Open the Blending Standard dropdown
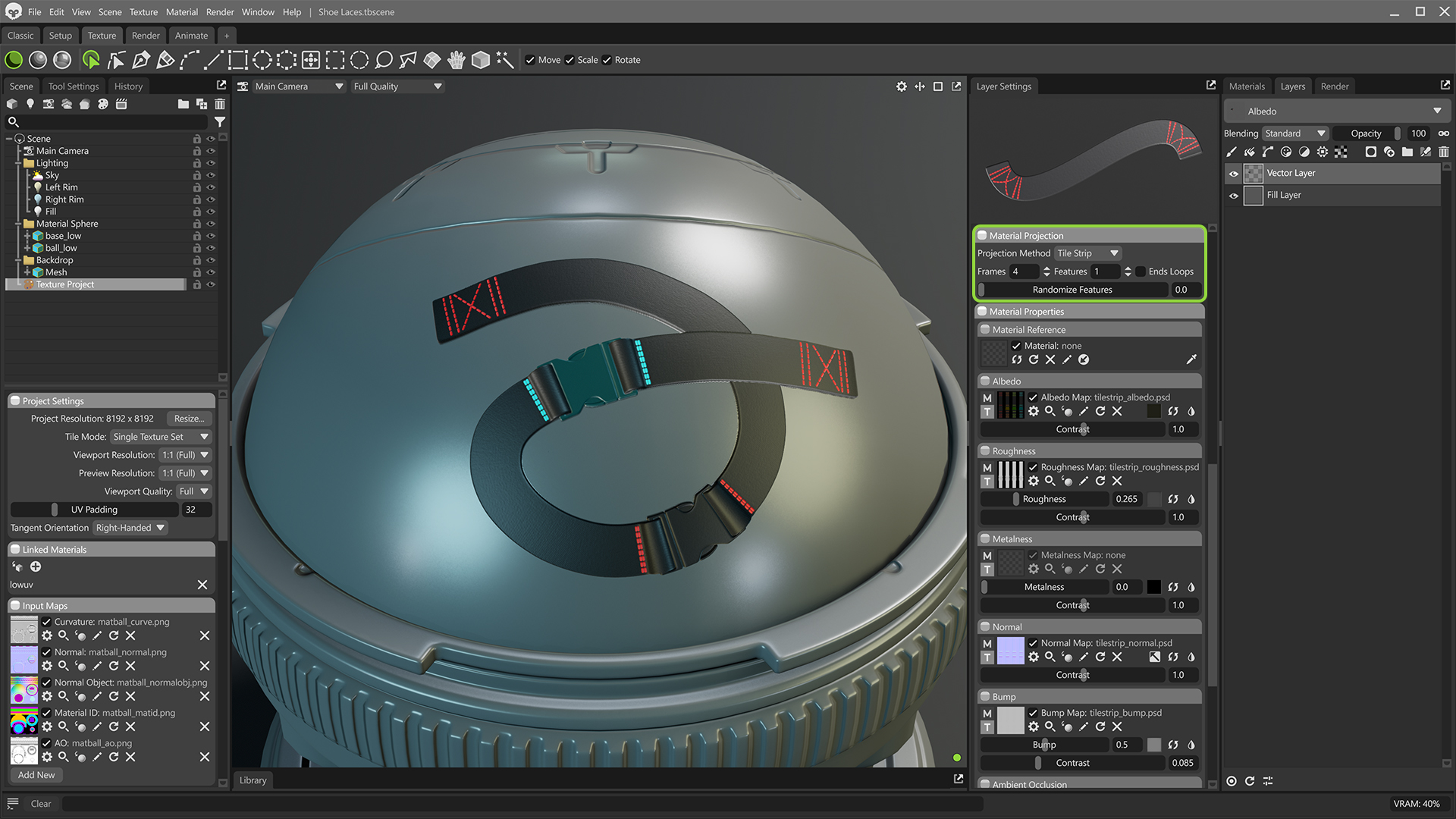 1295,133
